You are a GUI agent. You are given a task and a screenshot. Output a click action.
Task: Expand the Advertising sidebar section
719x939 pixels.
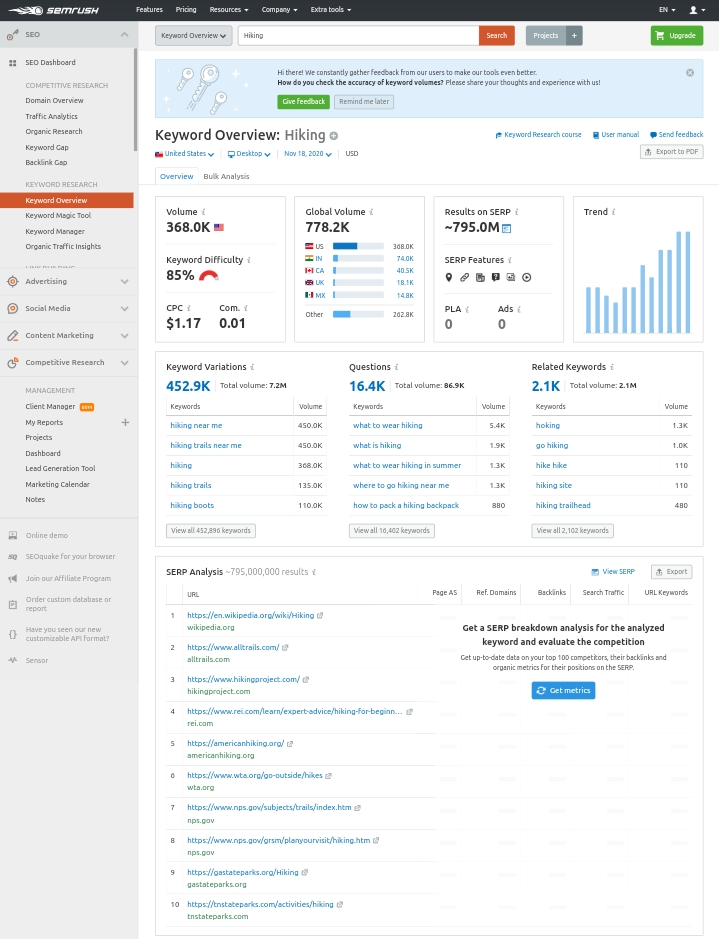click(x=125, y=281)
